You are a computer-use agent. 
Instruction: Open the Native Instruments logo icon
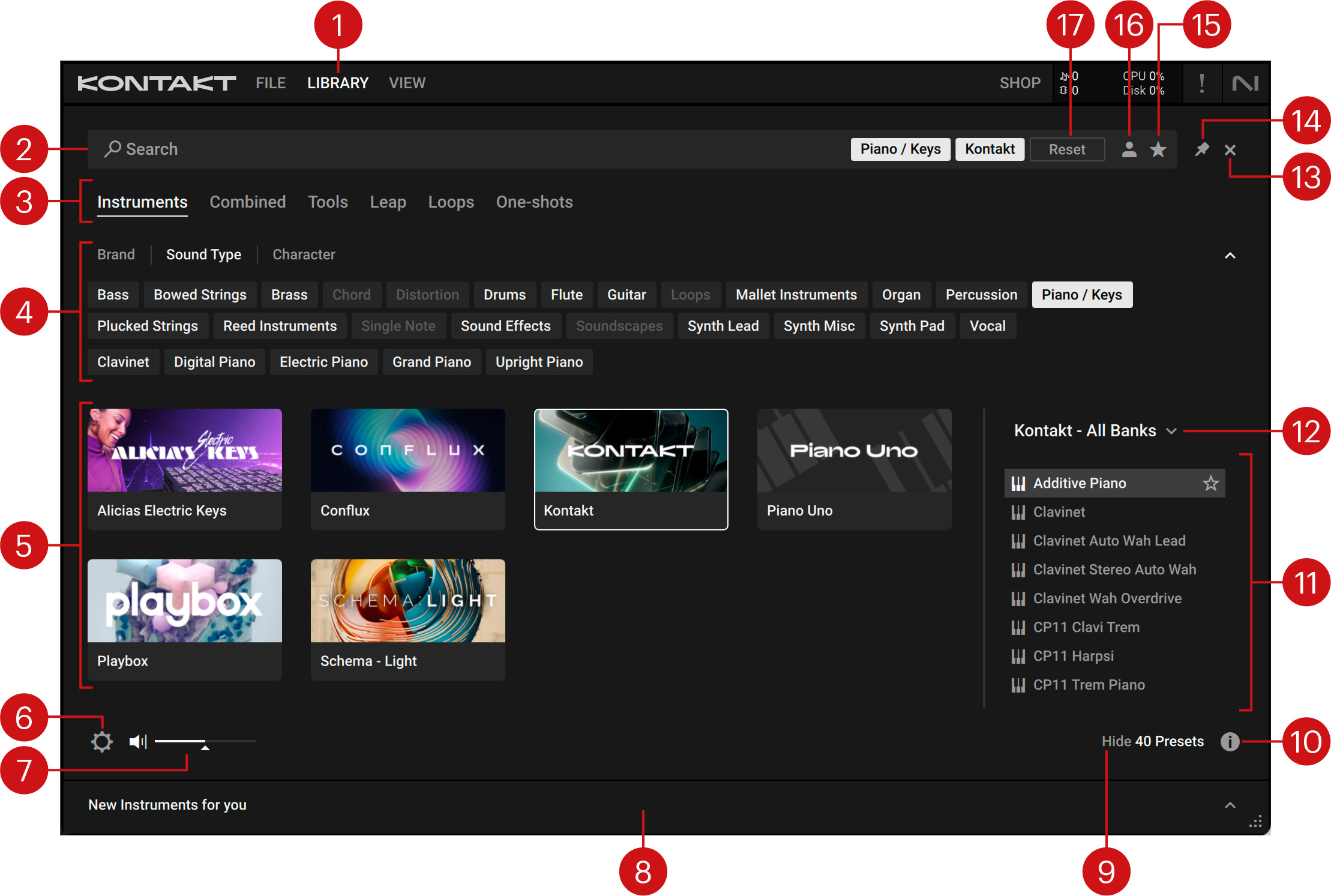[x=1245, y=83]
